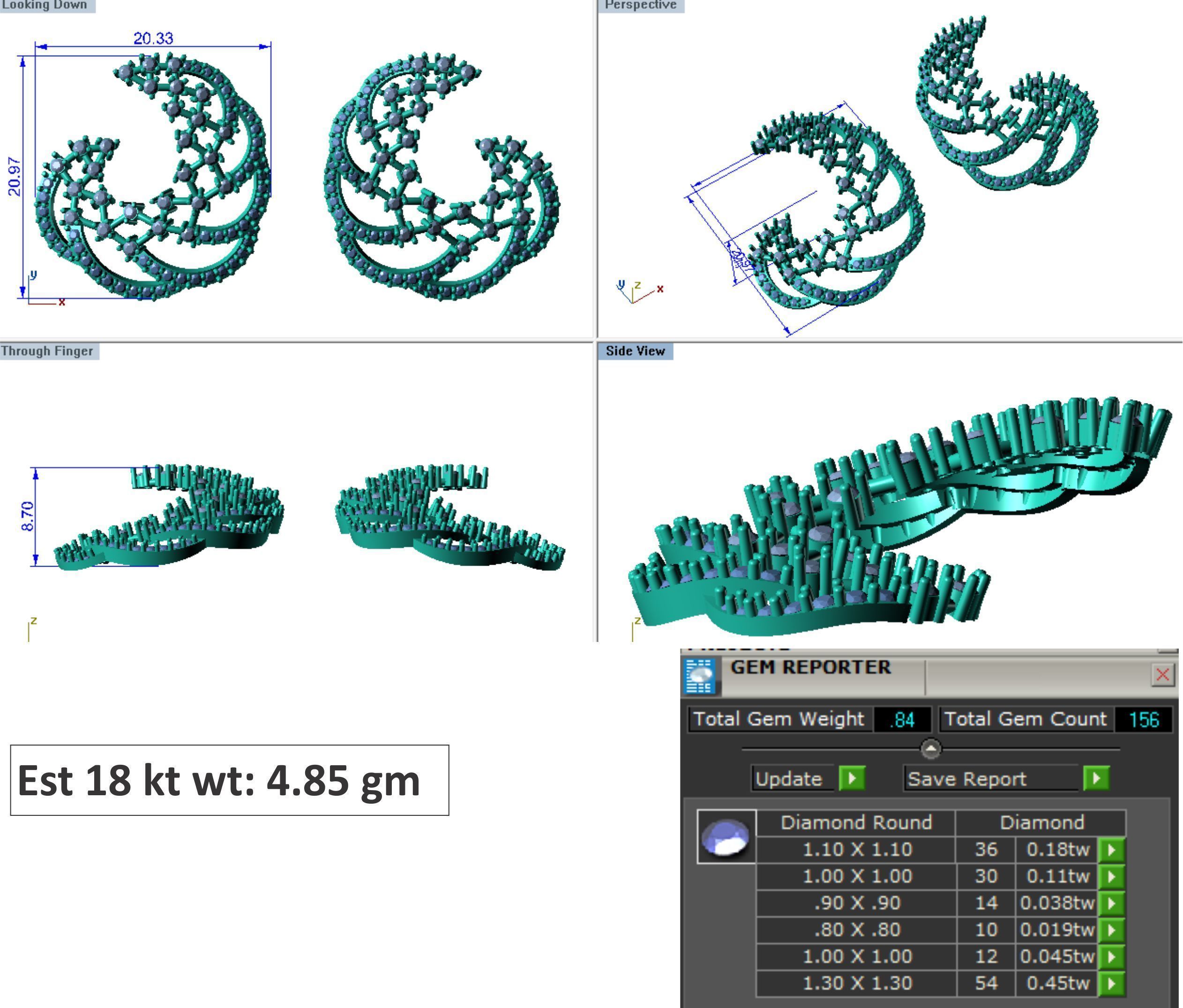
Task: Click the XYZ axis gizmo in Perspective view
Action: [x=639, y=291]
